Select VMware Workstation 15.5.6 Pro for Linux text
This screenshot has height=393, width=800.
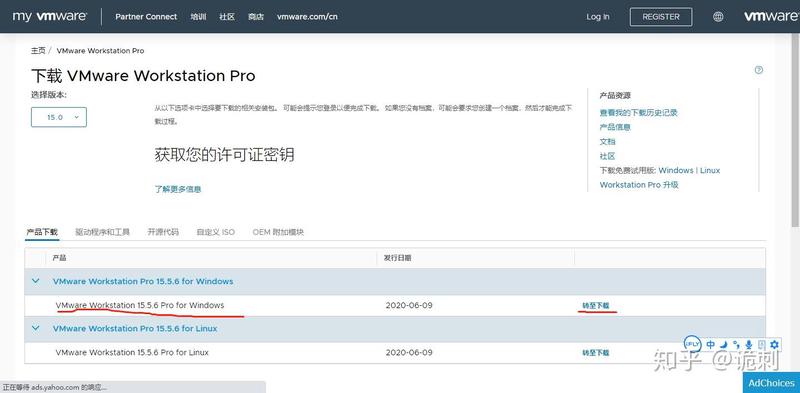point(132,352)
